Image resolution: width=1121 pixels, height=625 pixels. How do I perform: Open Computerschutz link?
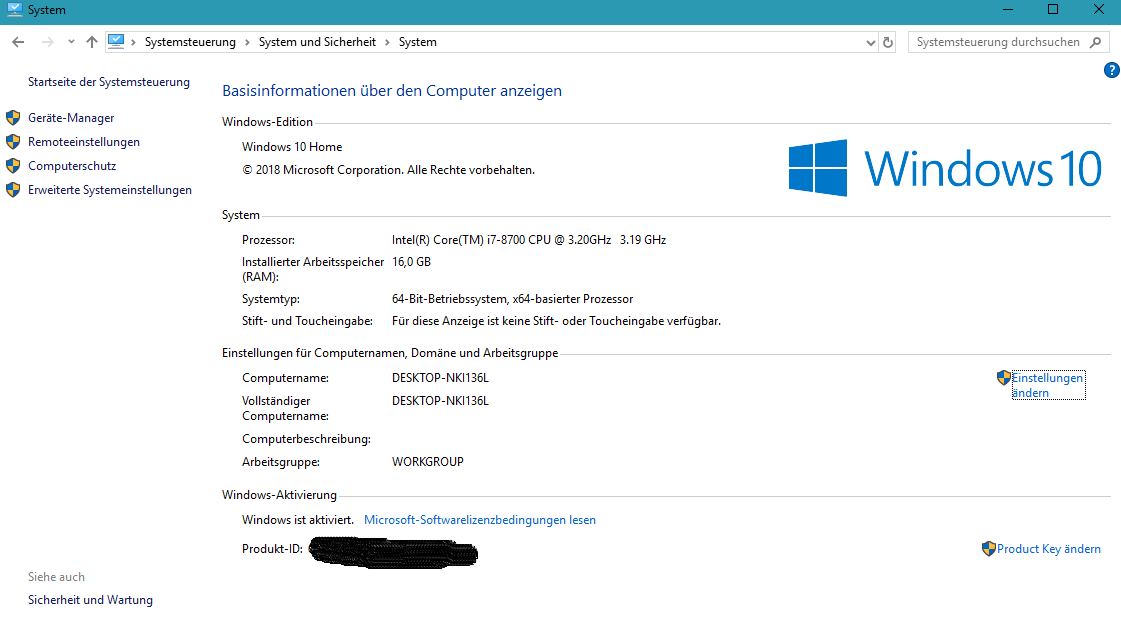pyautogui.click(x=71, y=166)
